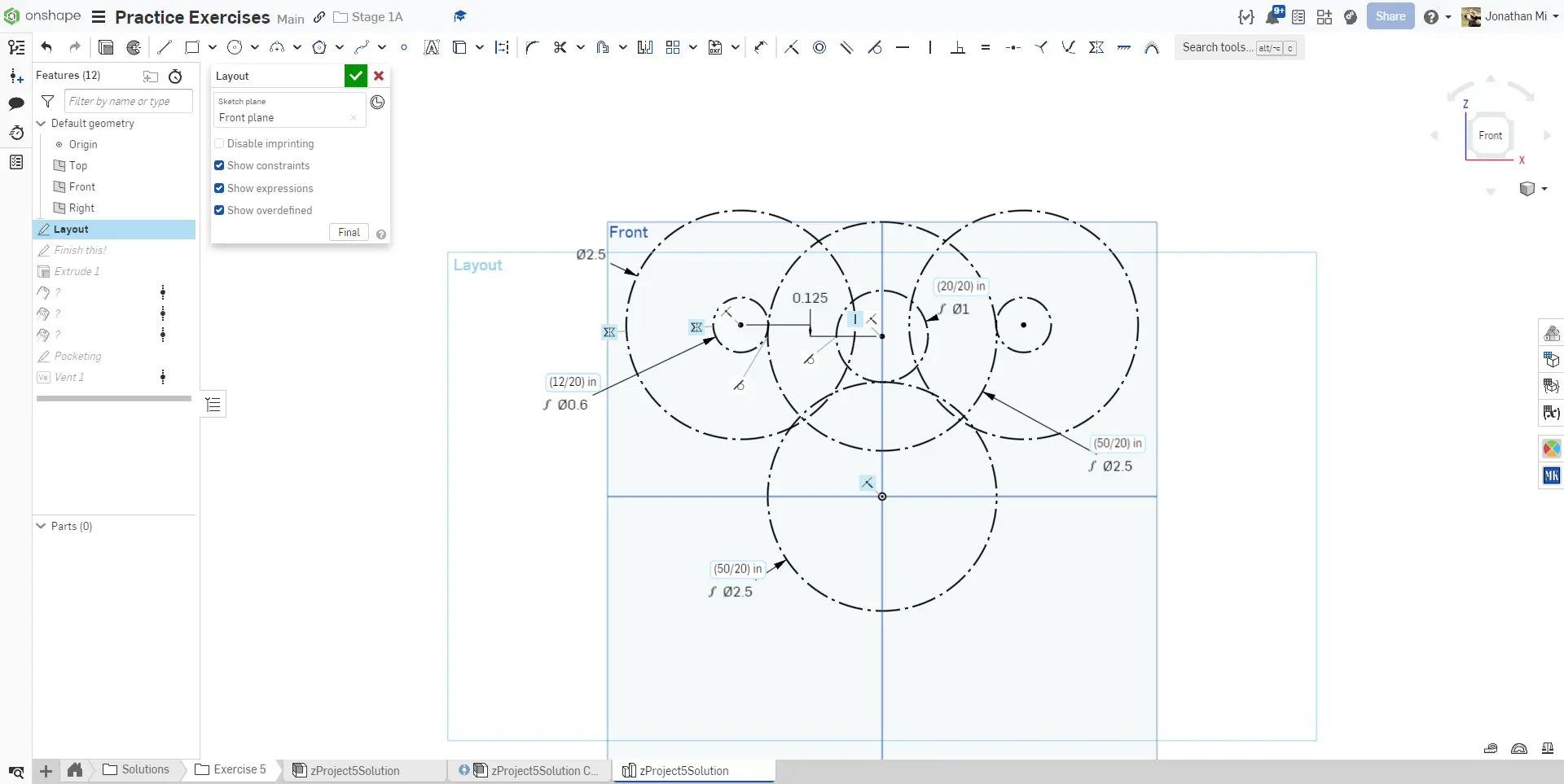Click the Undo arrow icon
Image resolution: width=1564 pixels, height=784 pixels.
tap(46, 47)
